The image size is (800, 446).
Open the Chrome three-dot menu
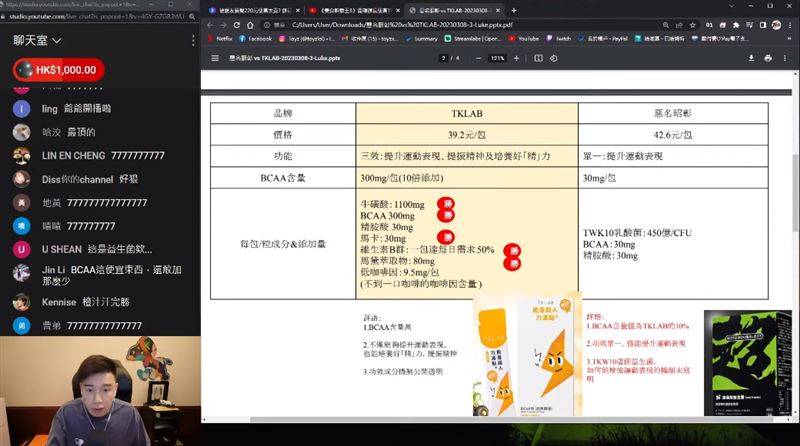[790, 24]
